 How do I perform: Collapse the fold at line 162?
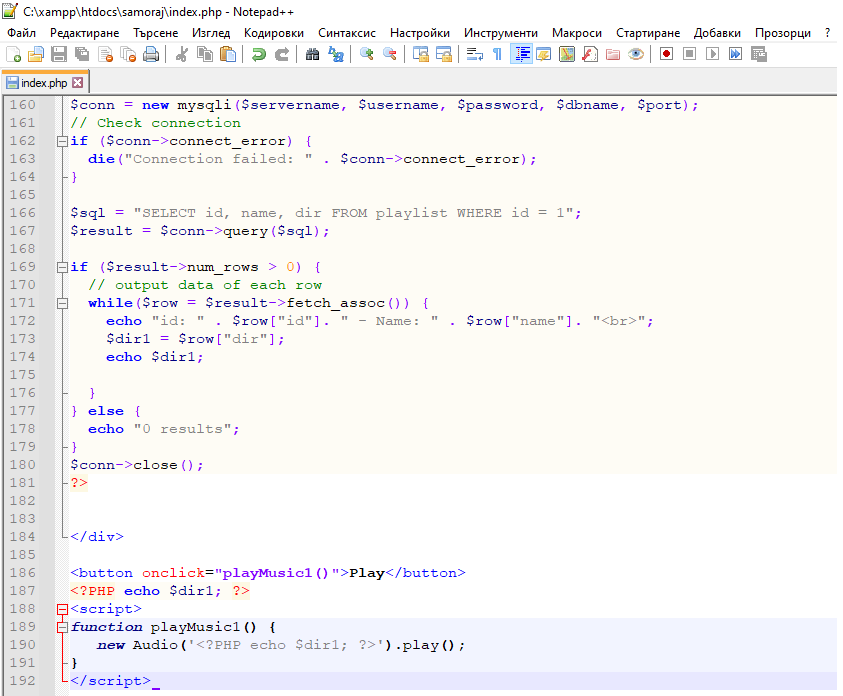(62, 141)
